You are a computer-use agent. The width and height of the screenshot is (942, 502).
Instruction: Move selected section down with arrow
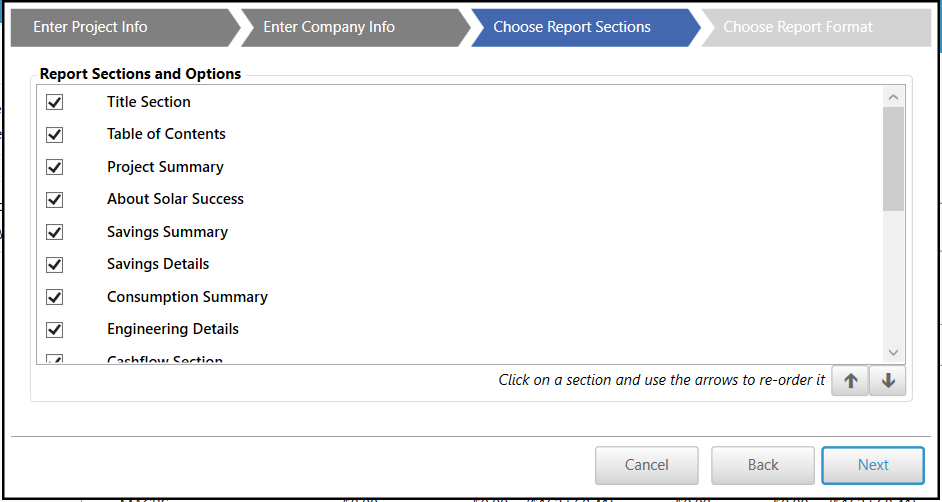[888, 381]
